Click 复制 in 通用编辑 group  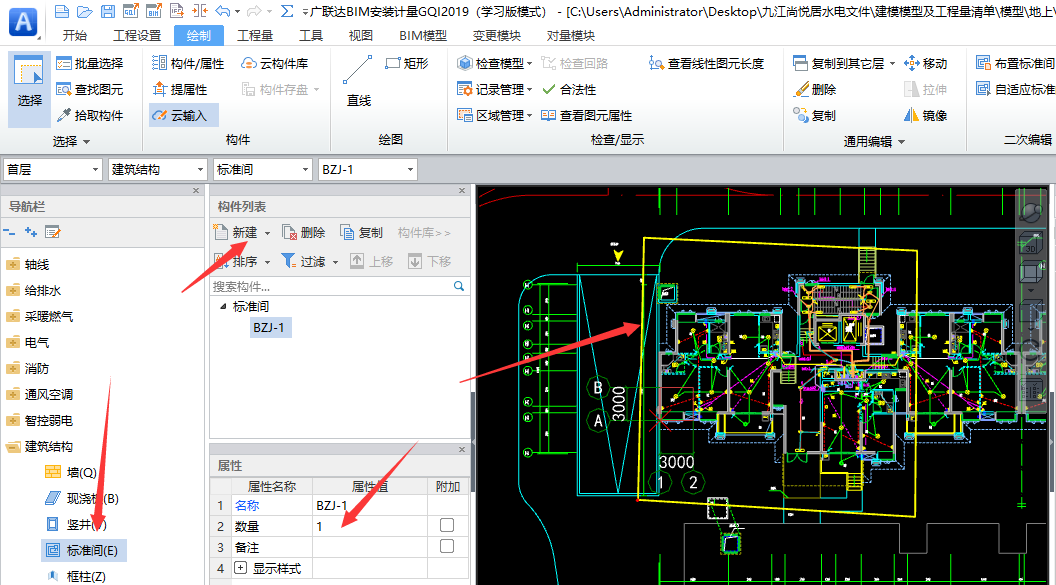click(x=815, y=116)
